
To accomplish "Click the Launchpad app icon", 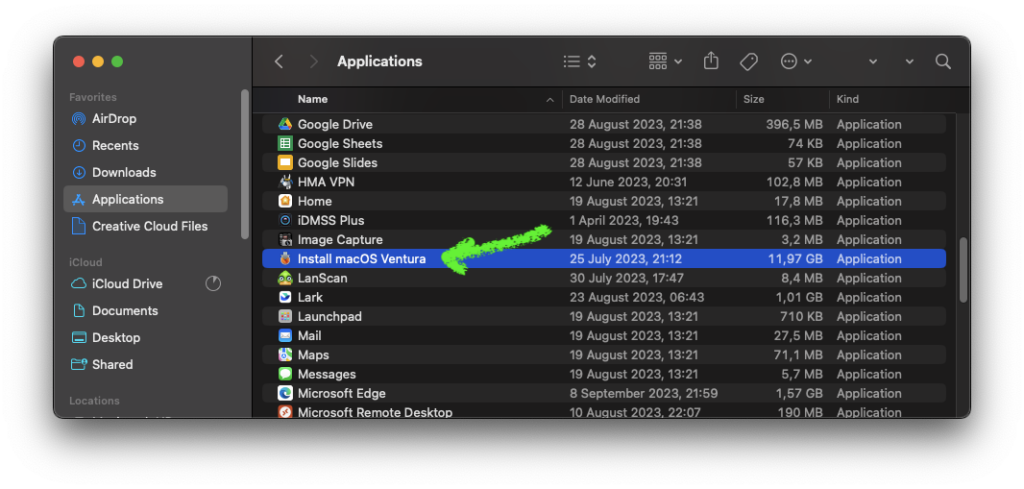I will point(285,317).
